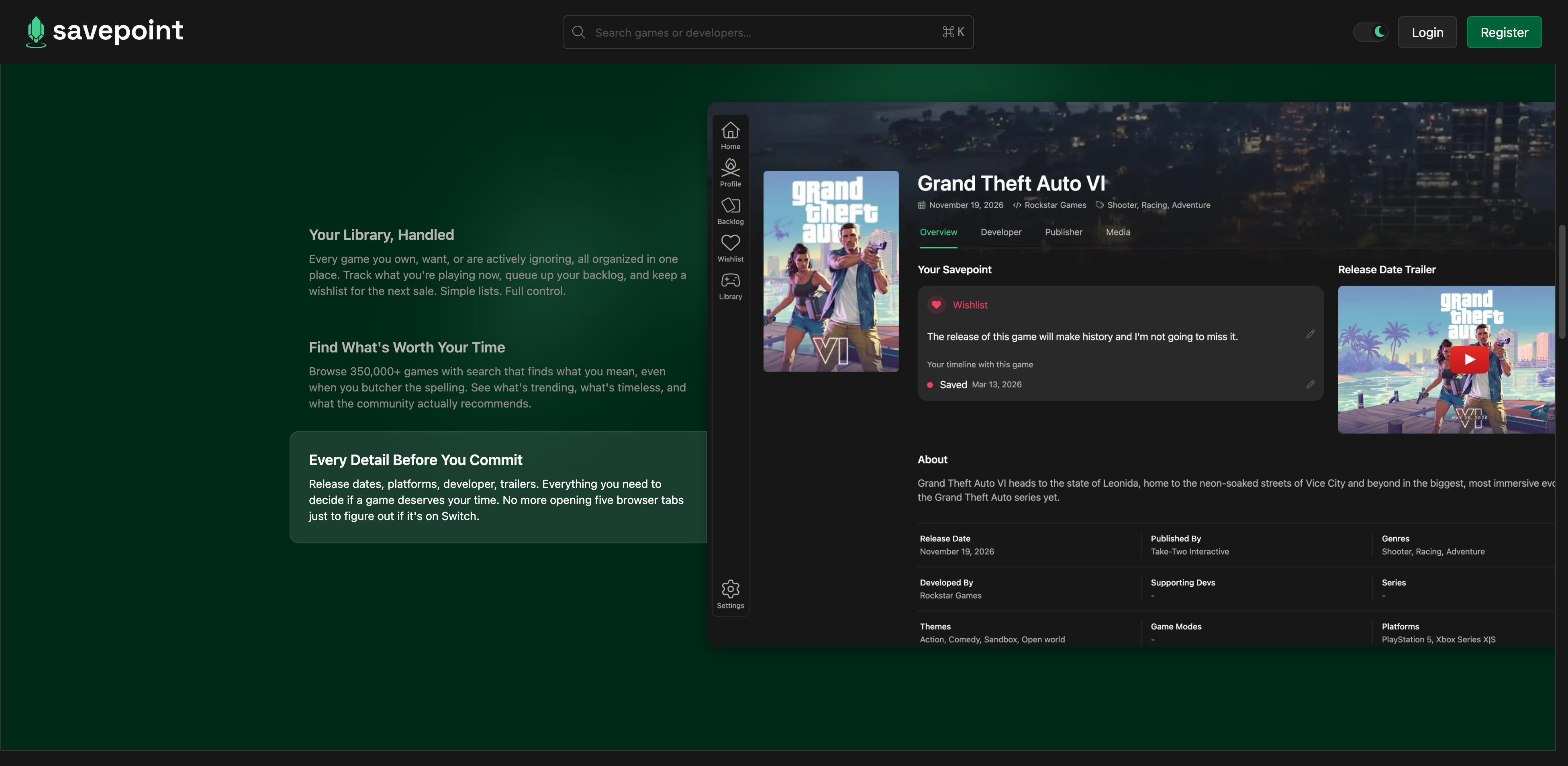
Task: Click the Shooter, Racing, Adventure header genres
Action: [x=1158, y=205]
